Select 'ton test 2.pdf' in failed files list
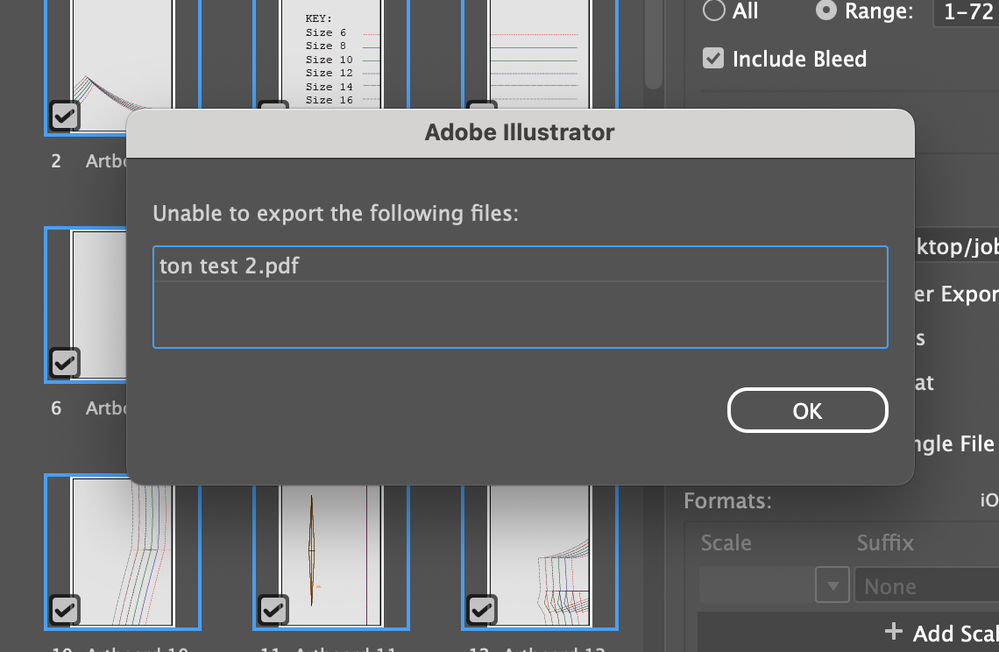The image size is (999, 652). coord(520,266)
